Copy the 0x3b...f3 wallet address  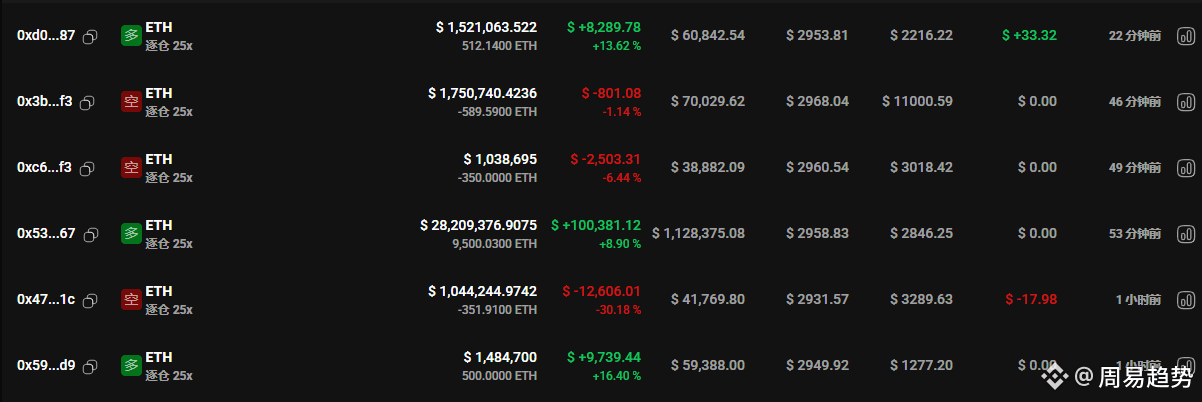click(87, 102)
